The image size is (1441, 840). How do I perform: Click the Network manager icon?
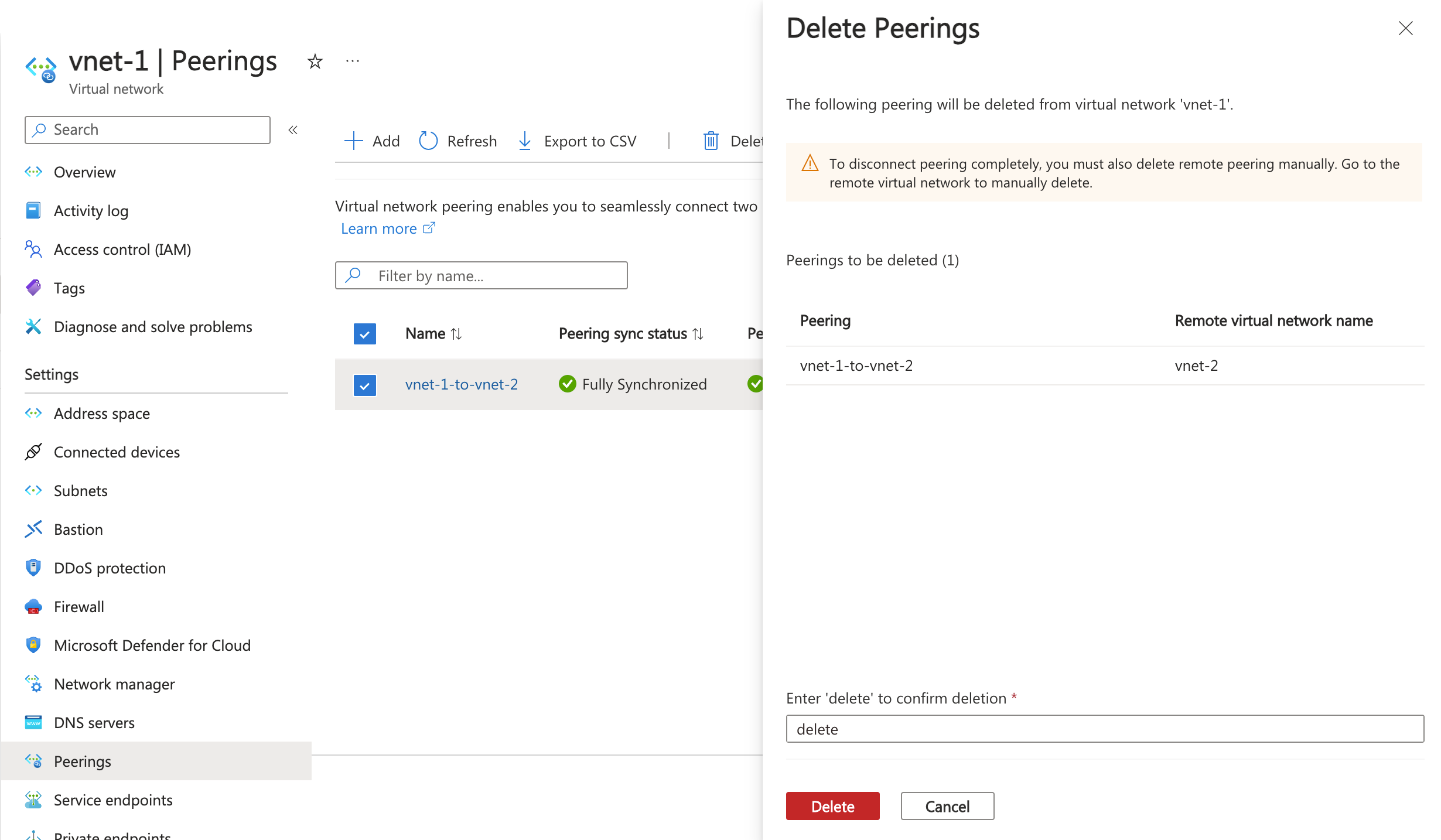pos(33,684)
